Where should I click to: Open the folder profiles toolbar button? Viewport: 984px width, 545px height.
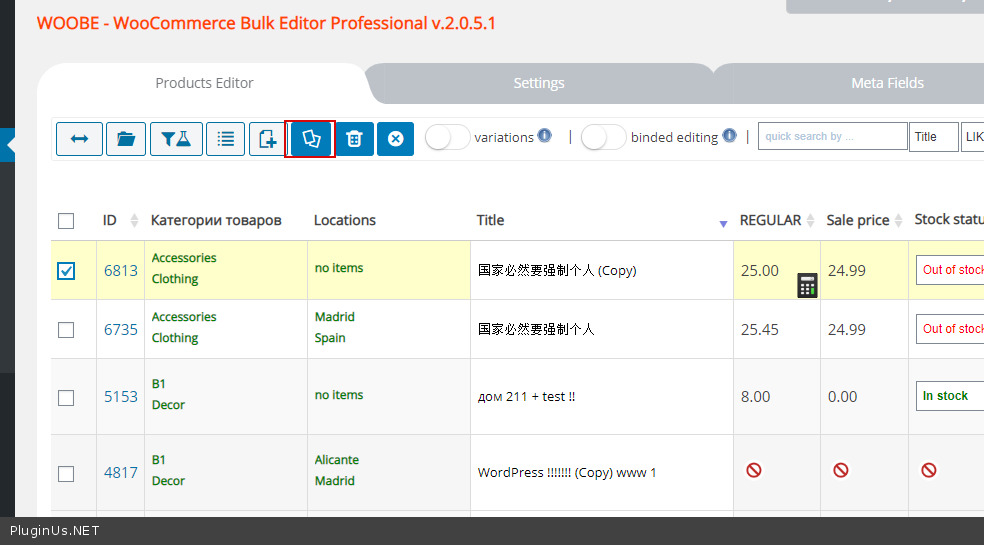(x=126, y=139)
